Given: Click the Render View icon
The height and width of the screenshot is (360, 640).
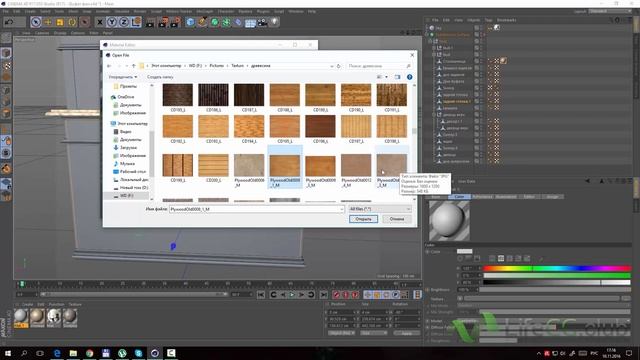Looking at the screenshot, I should (150, 22).
